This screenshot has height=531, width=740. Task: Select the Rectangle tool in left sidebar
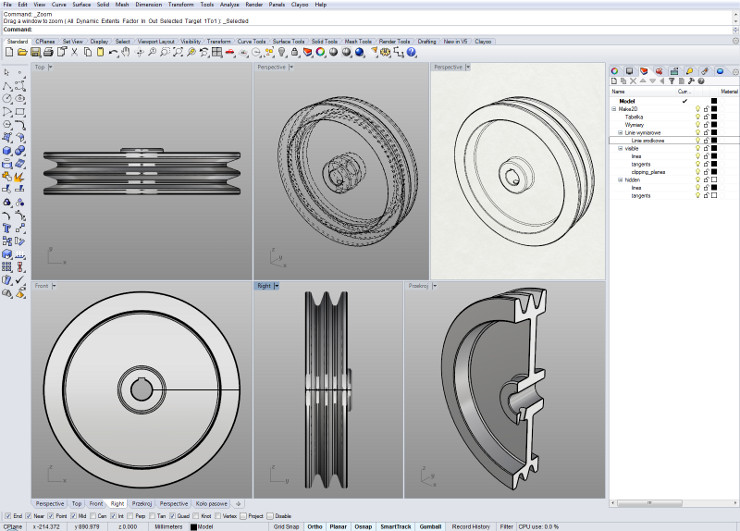(20, 112)
